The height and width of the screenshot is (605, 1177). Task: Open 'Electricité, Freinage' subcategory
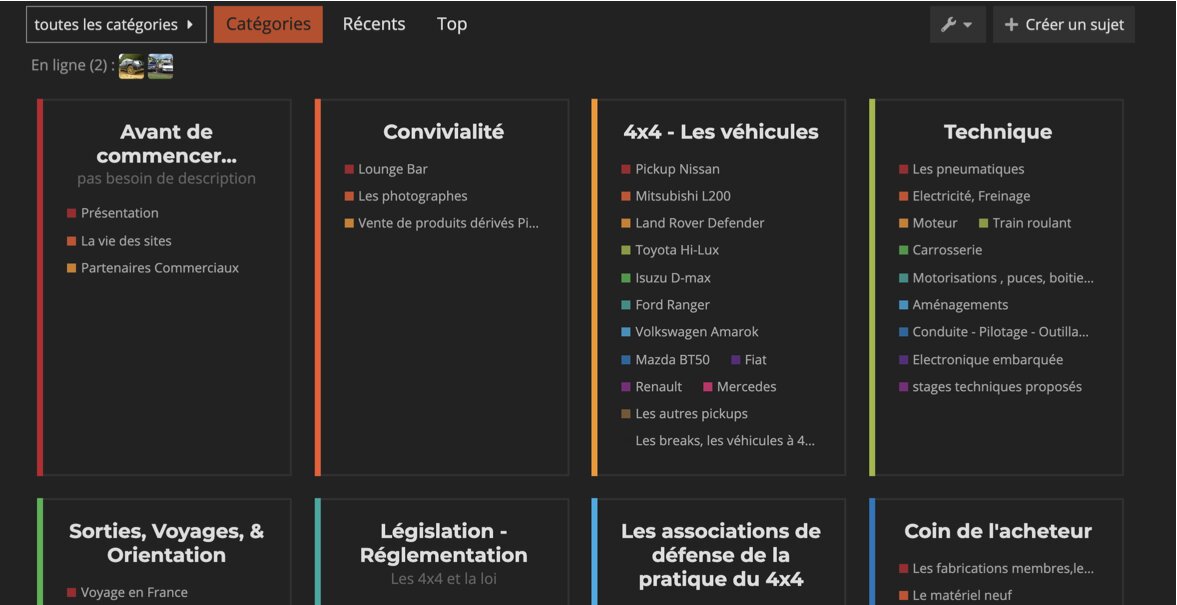[x=965, y=197]
